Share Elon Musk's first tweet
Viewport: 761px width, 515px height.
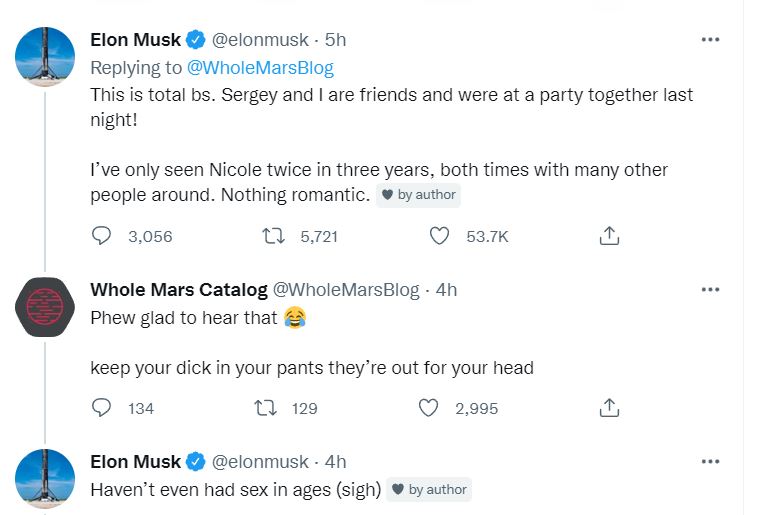coord(609,237)
